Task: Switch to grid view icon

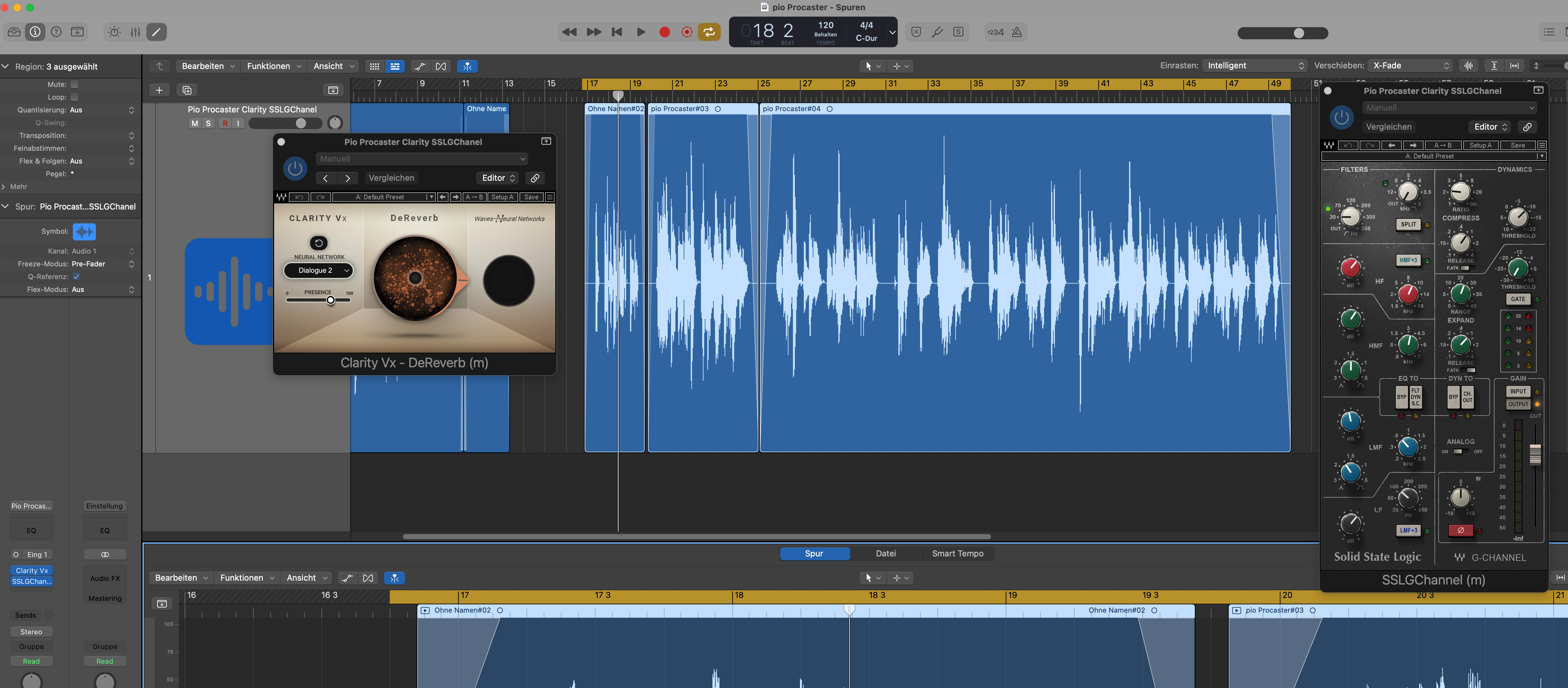Action: (374, 66)
